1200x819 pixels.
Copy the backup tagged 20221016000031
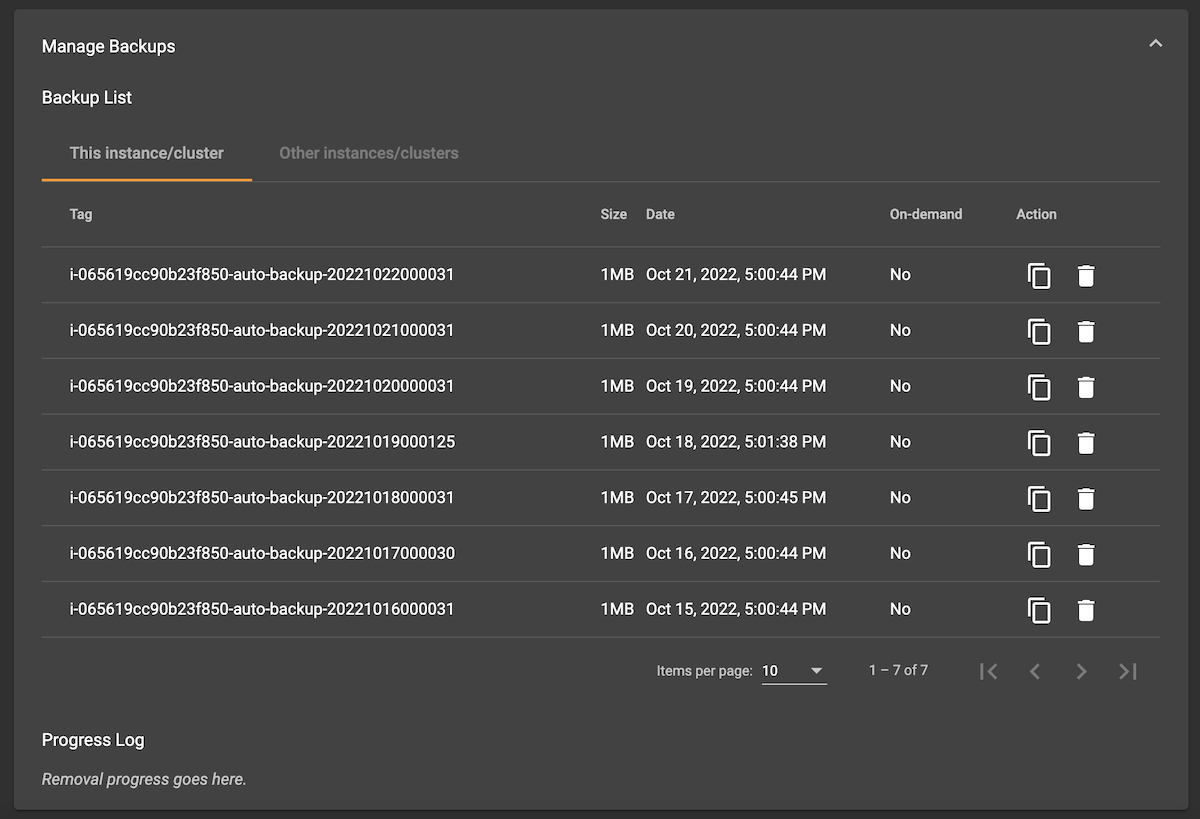coord(1040,610)
